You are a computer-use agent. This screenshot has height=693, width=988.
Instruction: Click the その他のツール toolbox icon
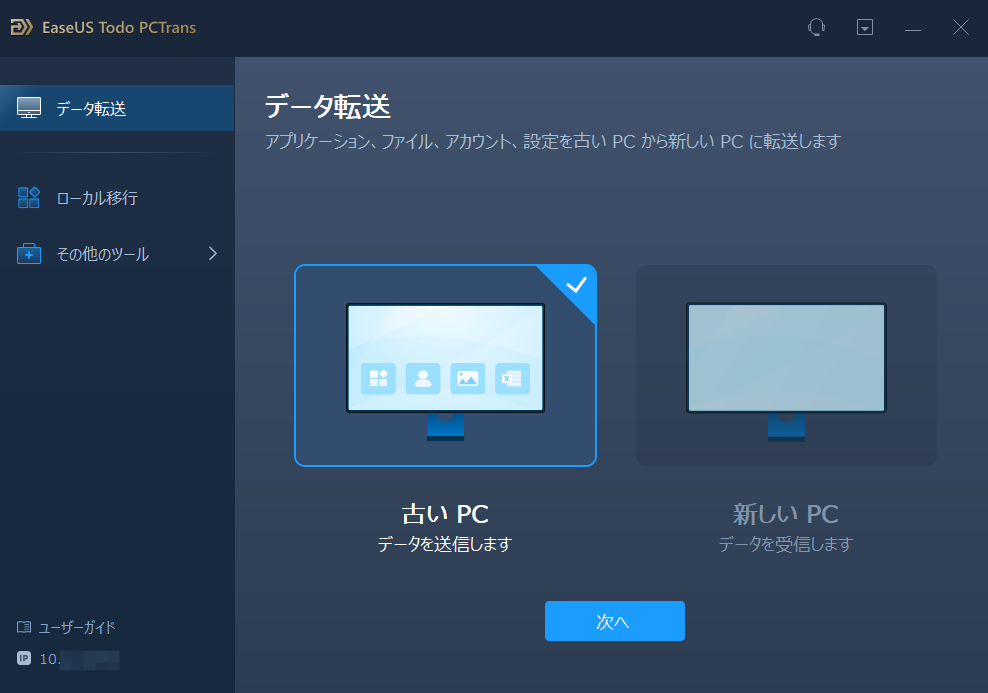(x=28, y=253)
